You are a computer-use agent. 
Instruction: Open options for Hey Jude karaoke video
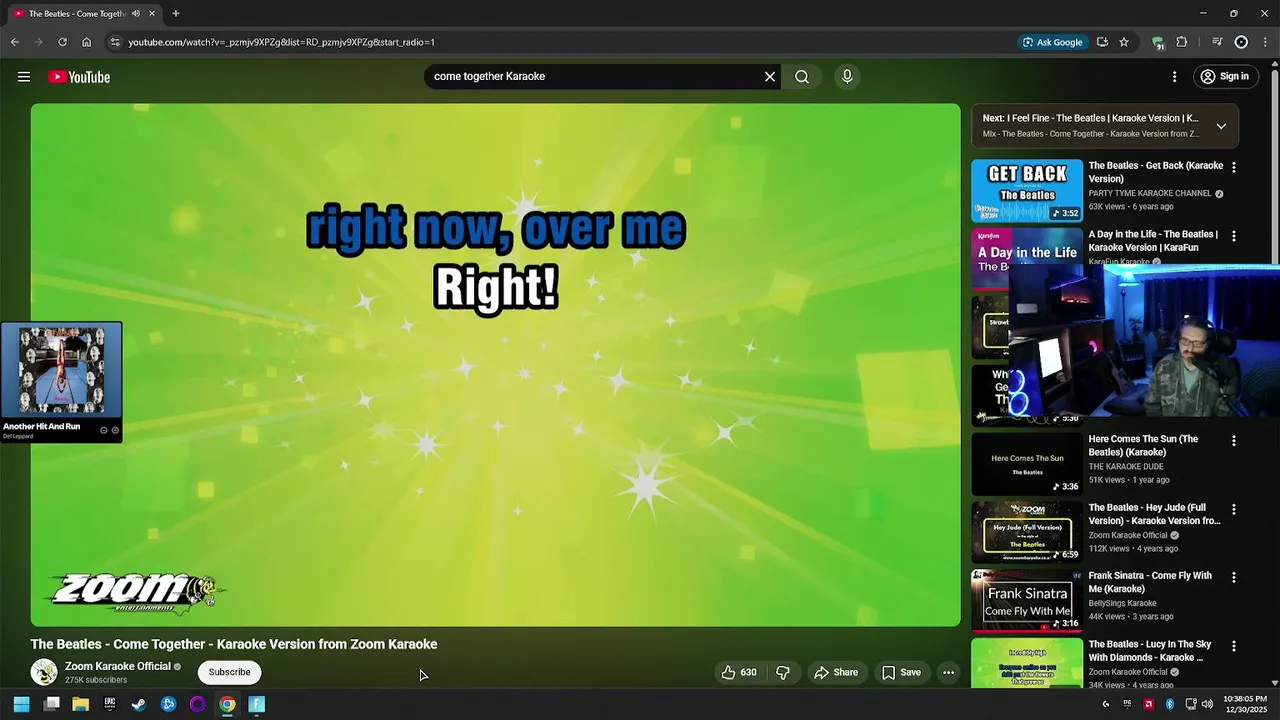pos(1233,509)
